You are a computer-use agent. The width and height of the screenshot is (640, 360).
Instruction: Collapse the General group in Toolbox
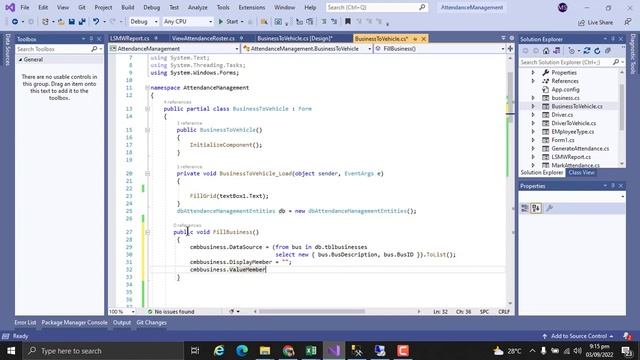tap(20, 60)
